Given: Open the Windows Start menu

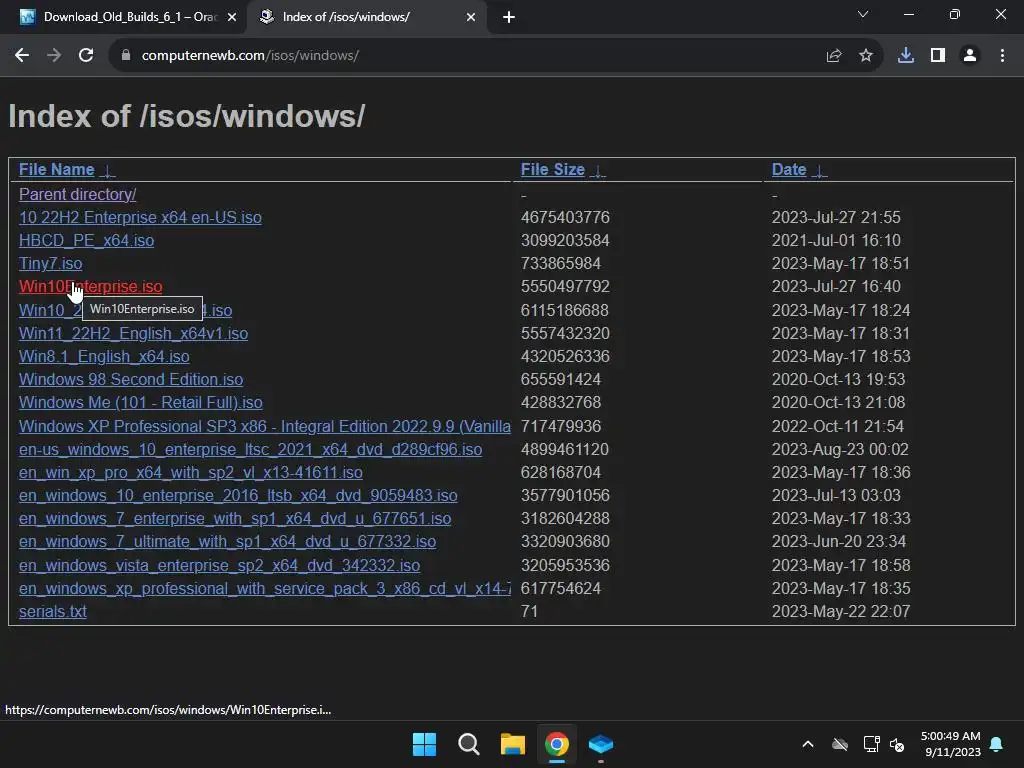Looking at the screenshot, I should 424,744.
